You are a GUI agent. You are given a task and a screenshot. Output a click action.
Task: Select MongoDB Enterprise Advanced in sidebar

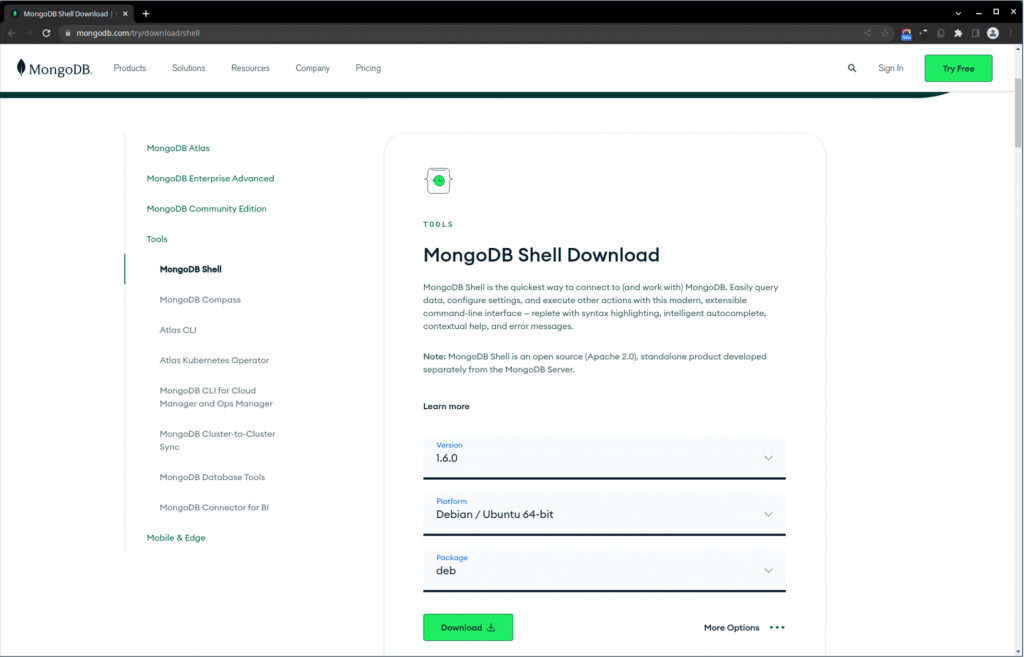pos(210,178)
